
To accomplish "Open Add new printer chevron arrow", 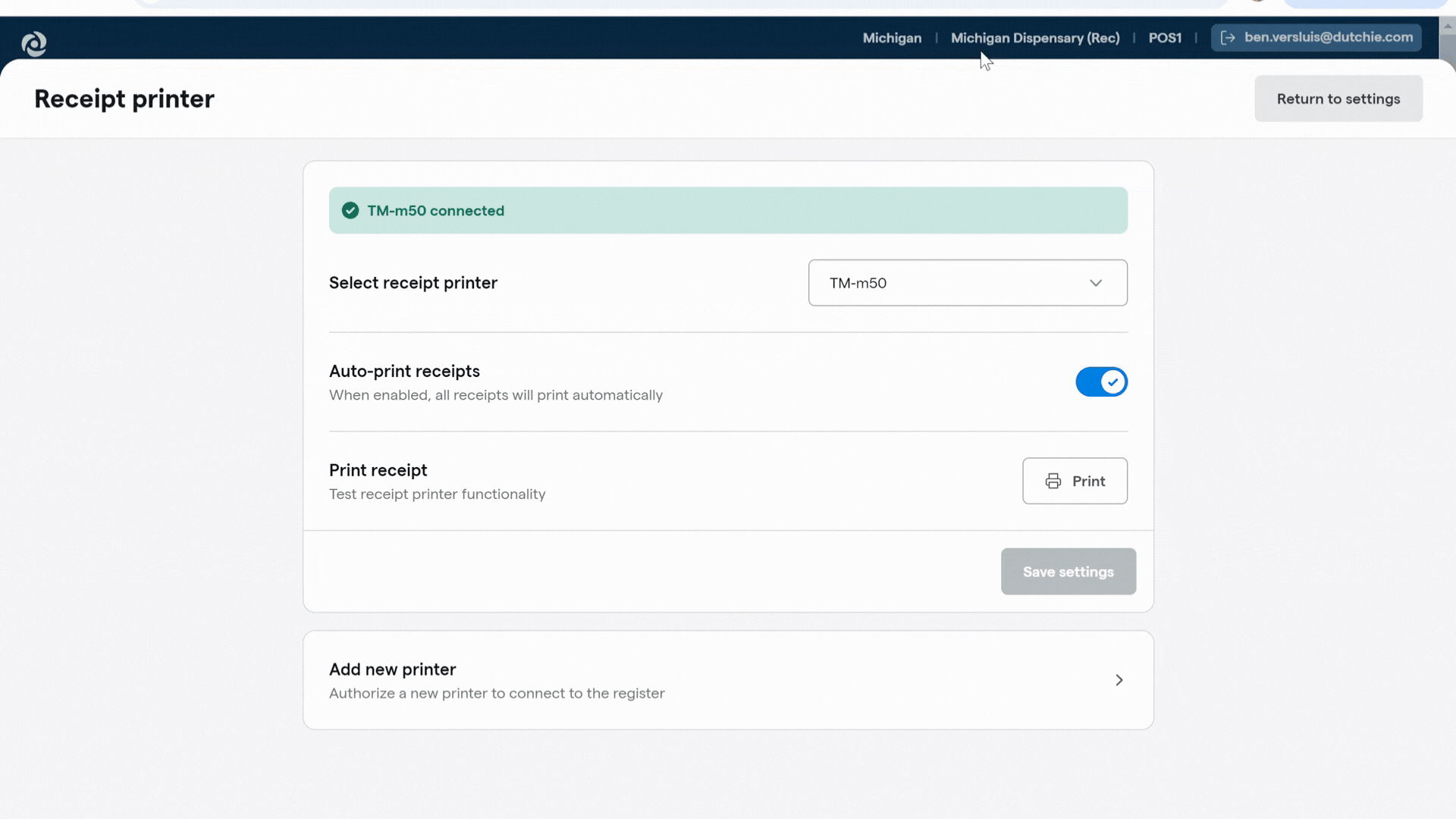I will 1119,680.
